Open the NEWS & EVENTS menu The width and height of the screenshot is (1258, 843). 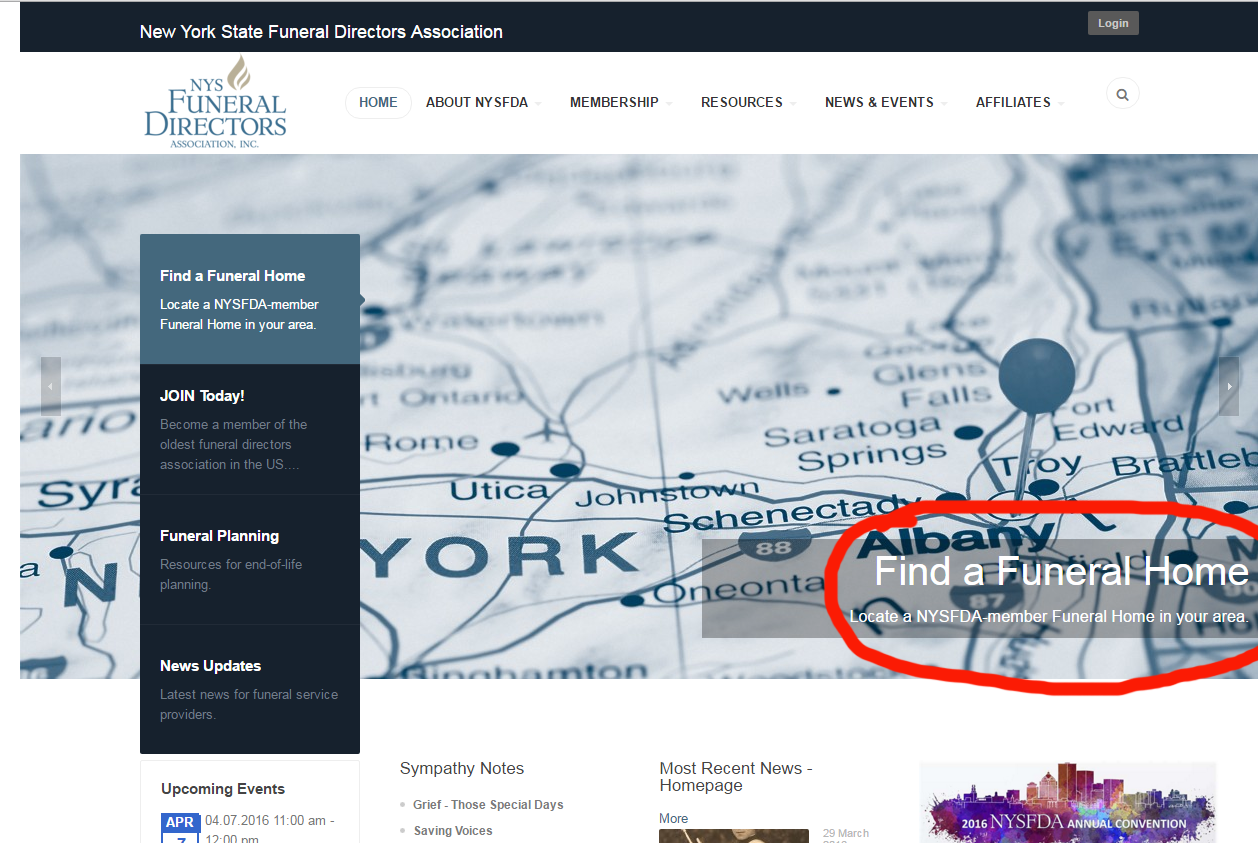coord(879,102)
